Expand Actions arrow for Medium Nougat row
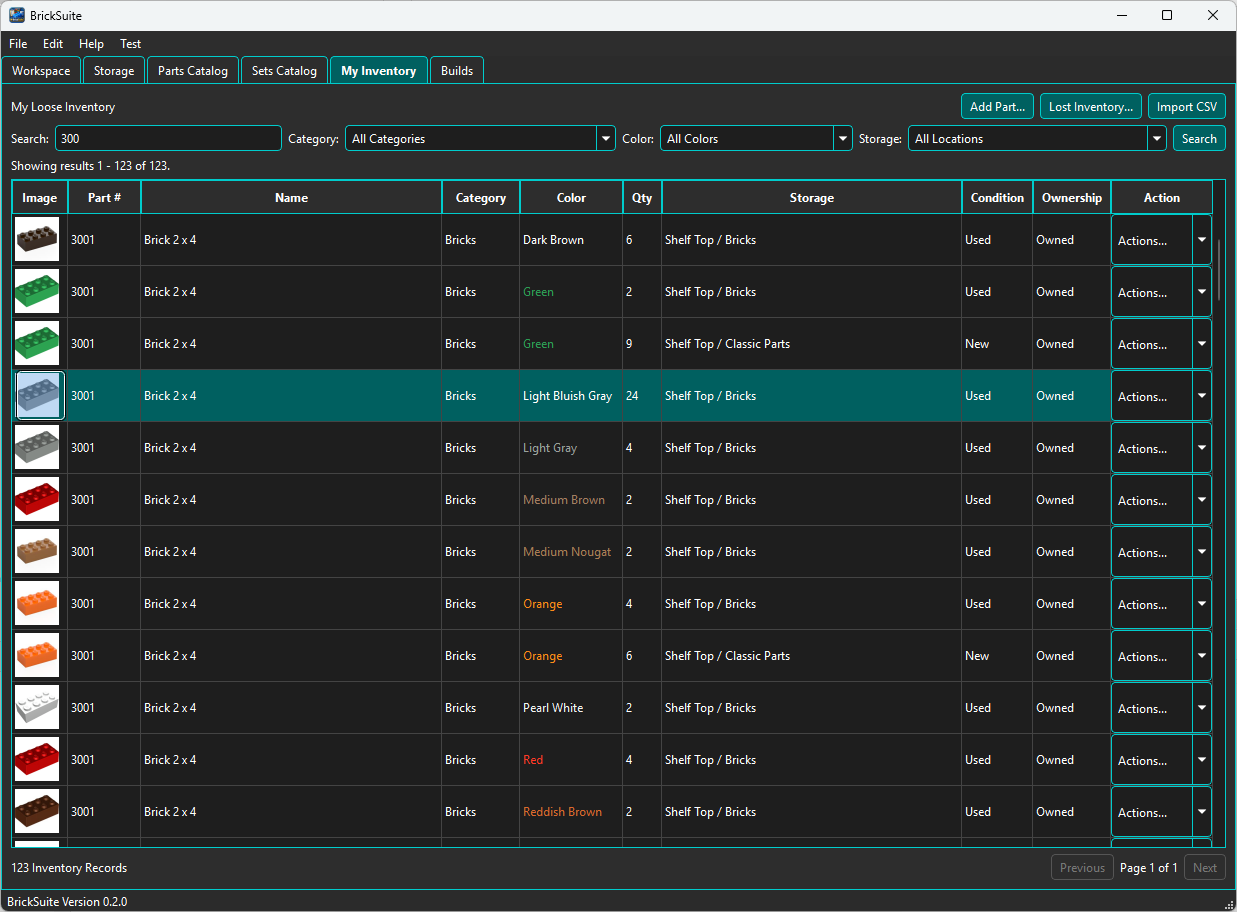 tap(1202, 552)
